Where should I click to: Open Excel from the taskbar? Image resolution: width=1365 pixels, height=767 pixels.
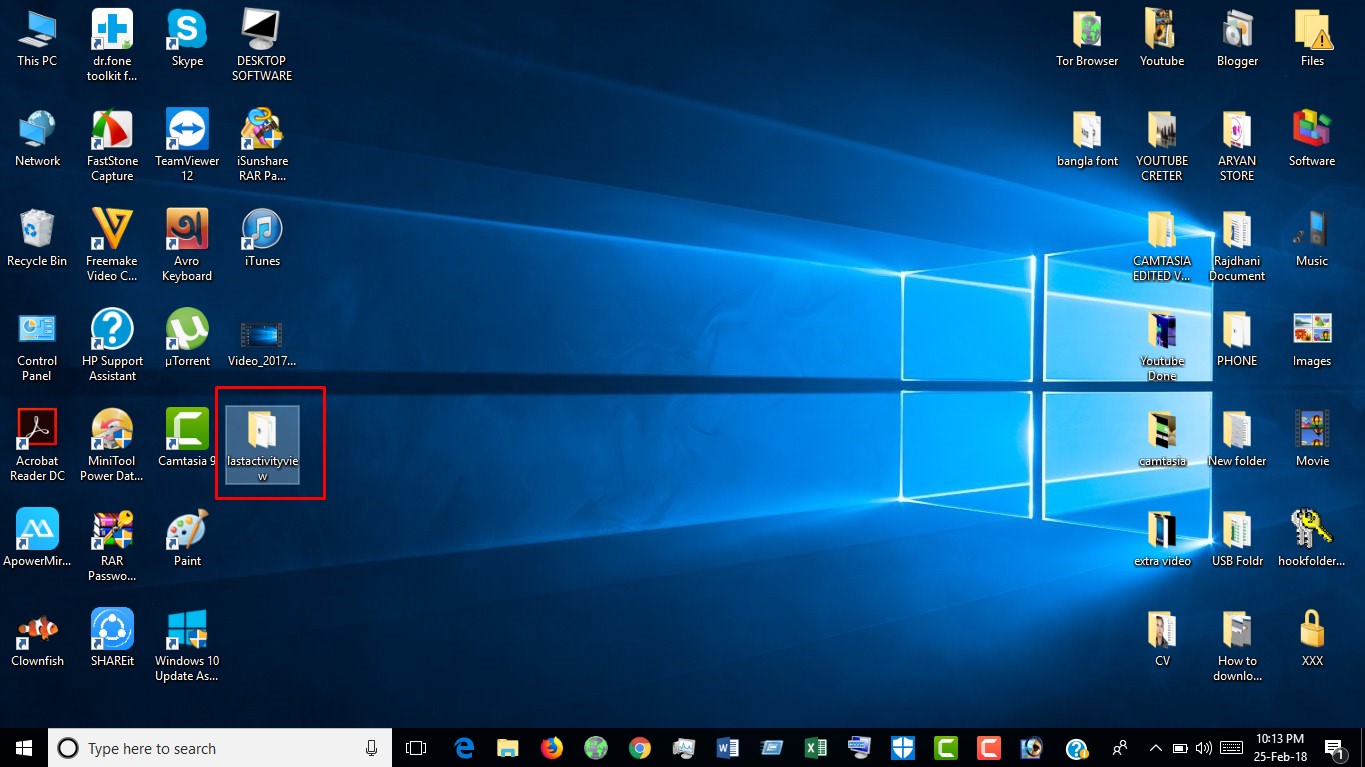click(x=814, y=747)
